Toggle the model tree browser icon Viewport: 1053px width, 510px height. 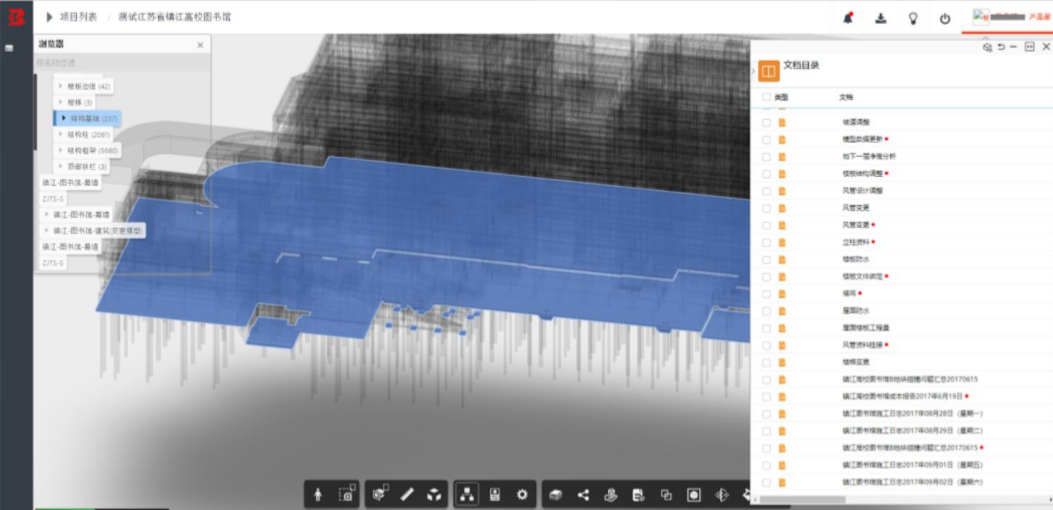point(467,495)
